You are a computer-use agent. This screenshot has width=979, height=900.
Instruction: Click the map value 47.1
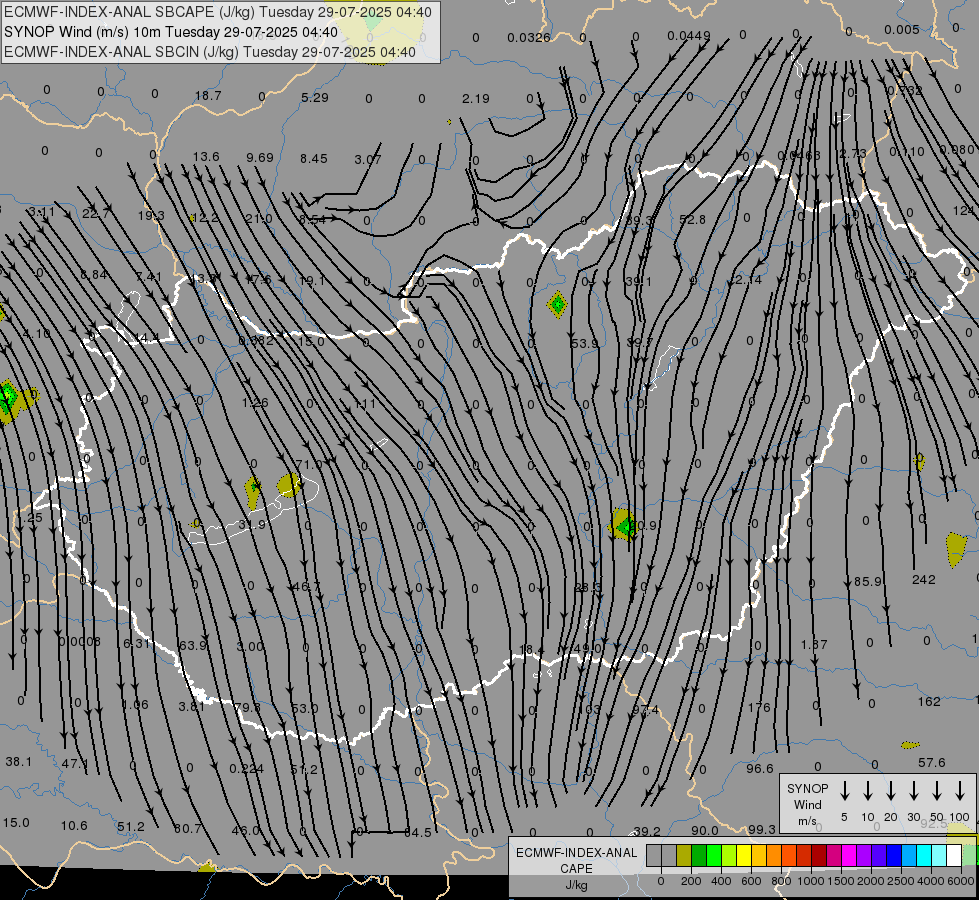coord(75,763)
